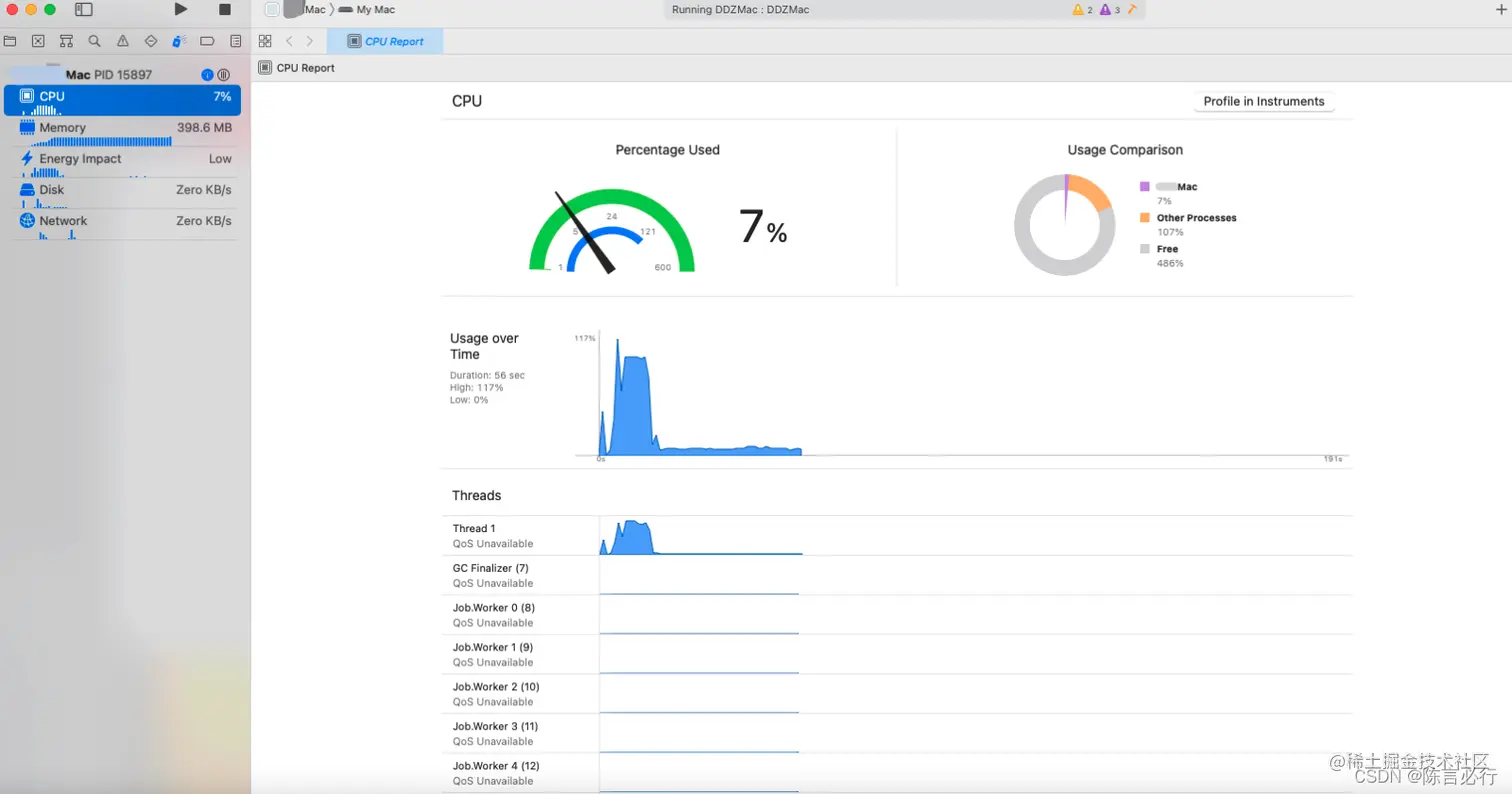This screenshot has height=794, width=1512.
Task: Open the Breakpoint navigator
Action: click(207, 41)
